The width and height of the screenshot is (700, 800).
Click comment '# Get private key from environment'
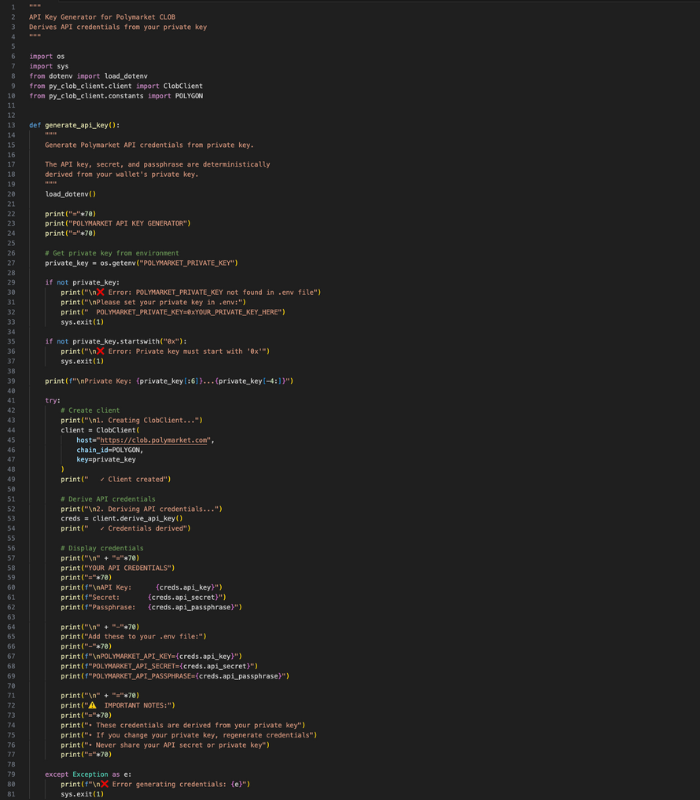(112, 253)
